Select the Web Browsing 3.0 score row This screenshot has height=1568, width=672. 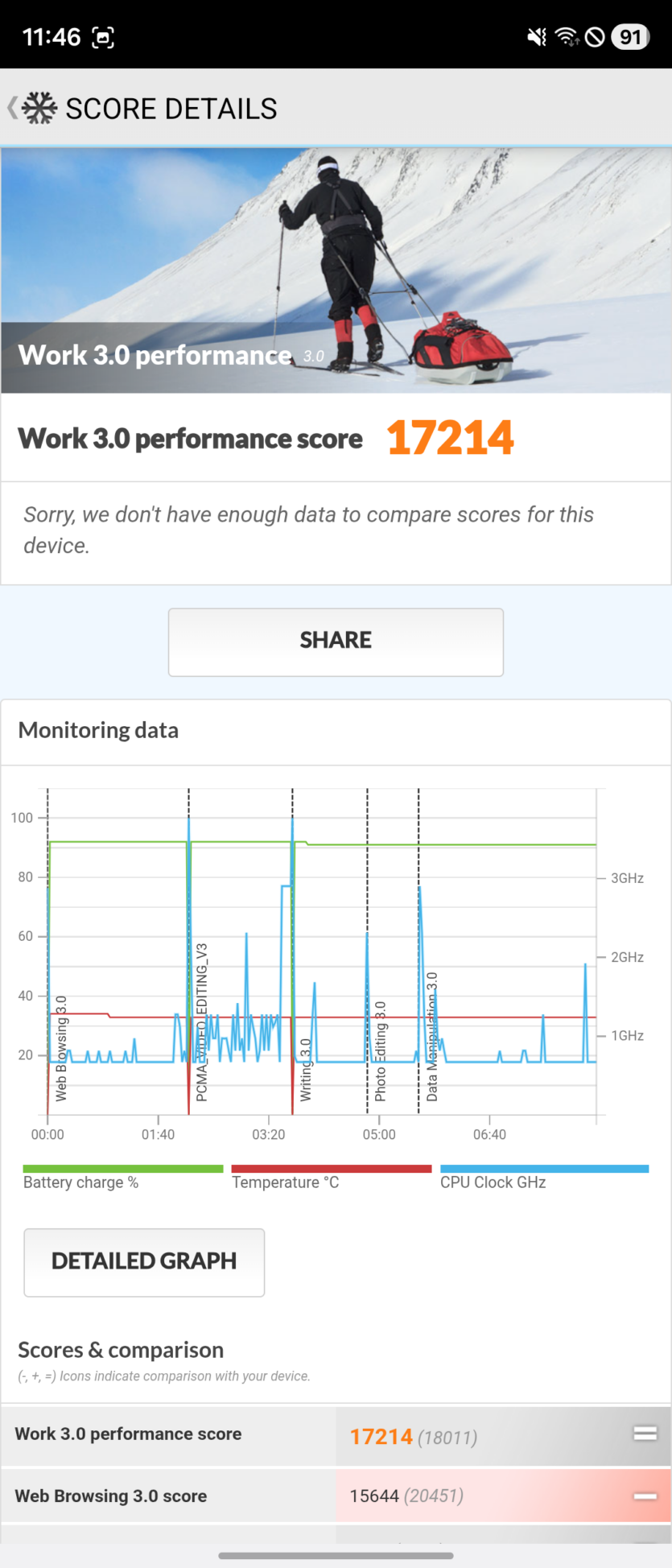point(336,1496)
